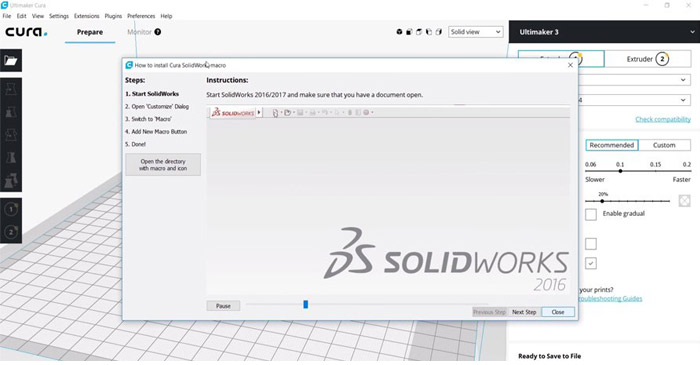Click the Next Step button
Screen dimensions: 700x365
point(524,312)
